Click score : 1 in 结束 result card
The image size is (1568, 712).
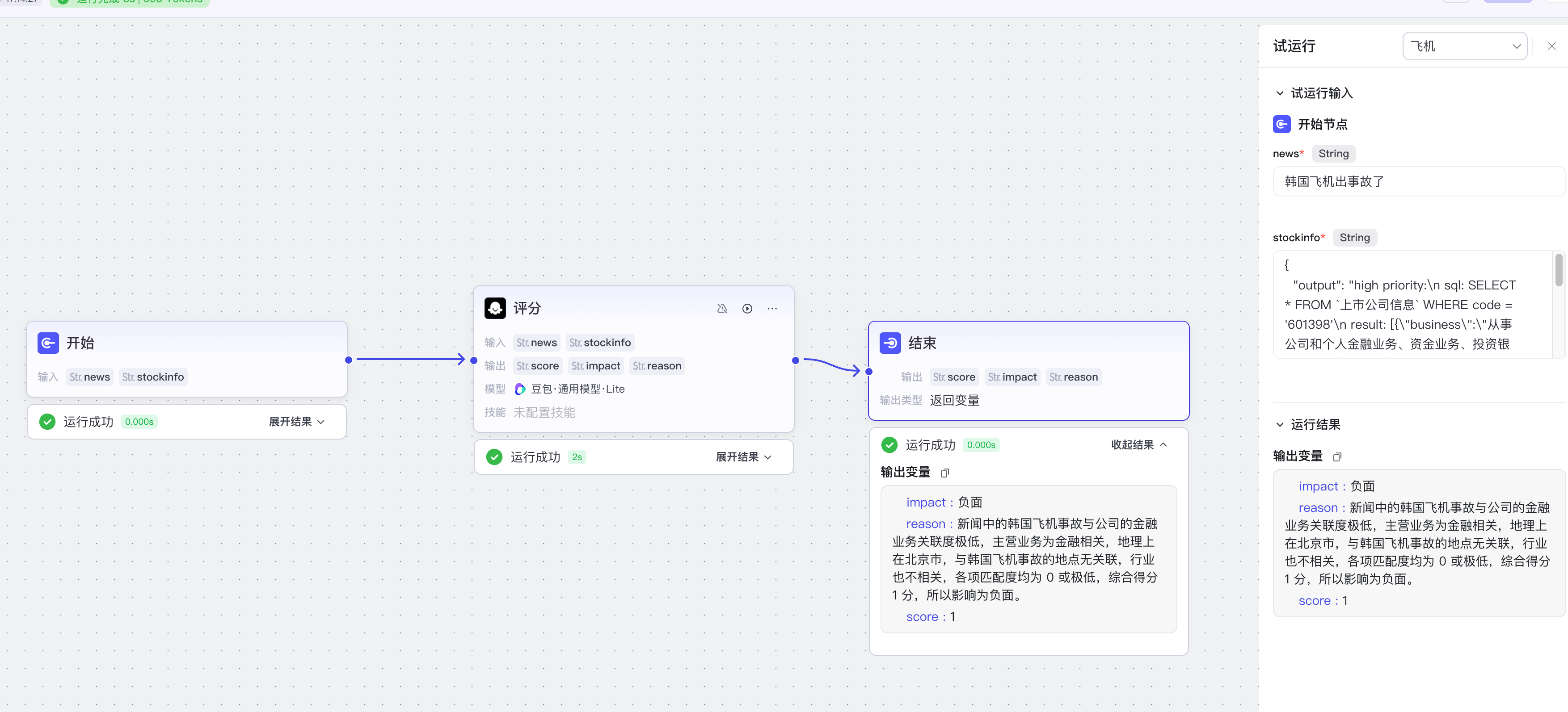[931, 617]
